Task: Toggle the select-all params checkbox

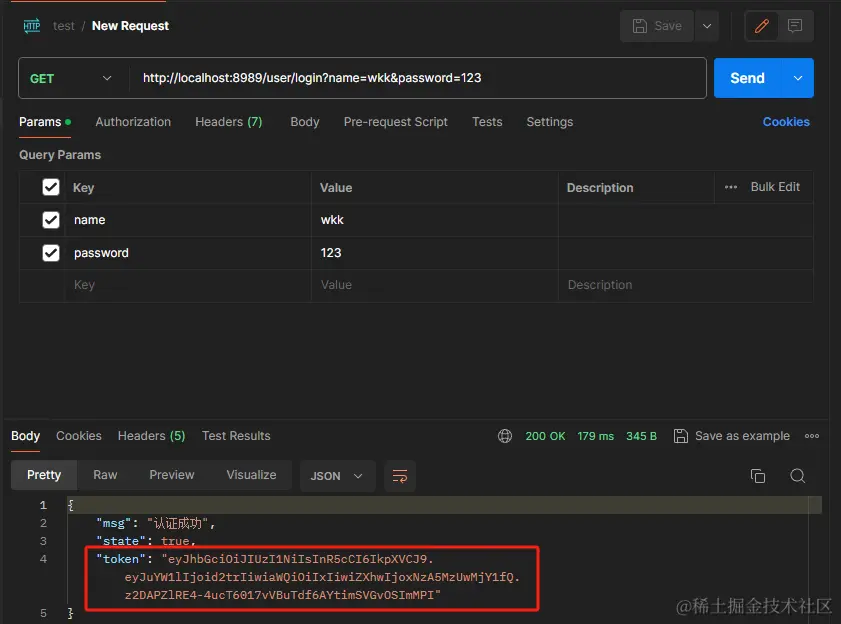Action: click(51, 187)
